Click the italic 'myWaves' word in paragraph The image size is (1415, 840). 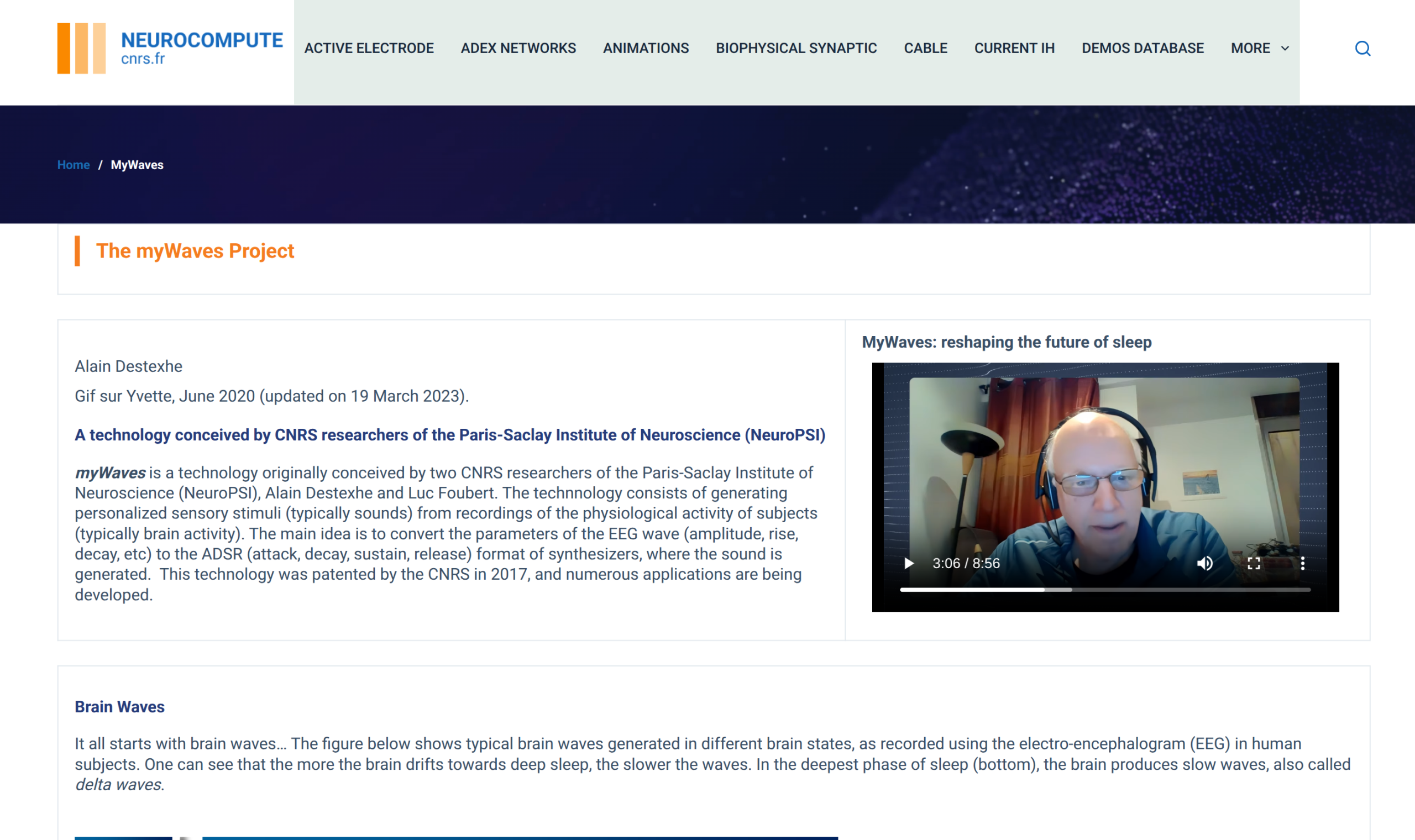tap(111, 473)
